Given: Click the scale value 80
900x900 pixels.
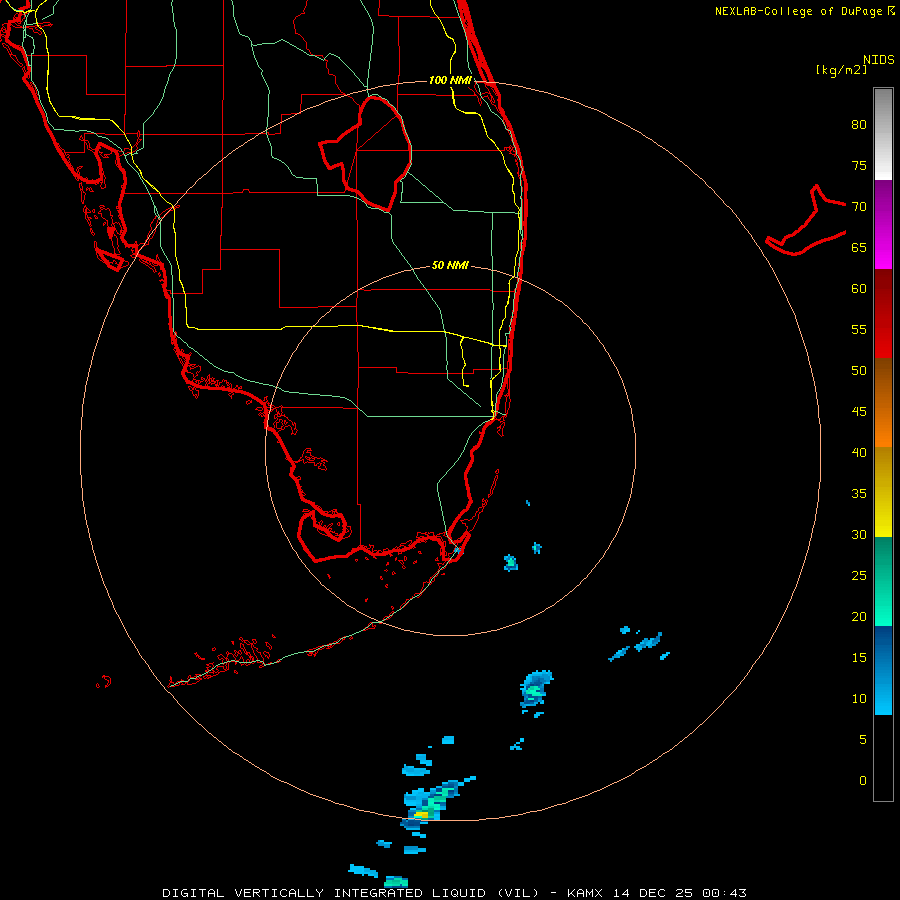Looking at the screenshot, I should (859, 125).
